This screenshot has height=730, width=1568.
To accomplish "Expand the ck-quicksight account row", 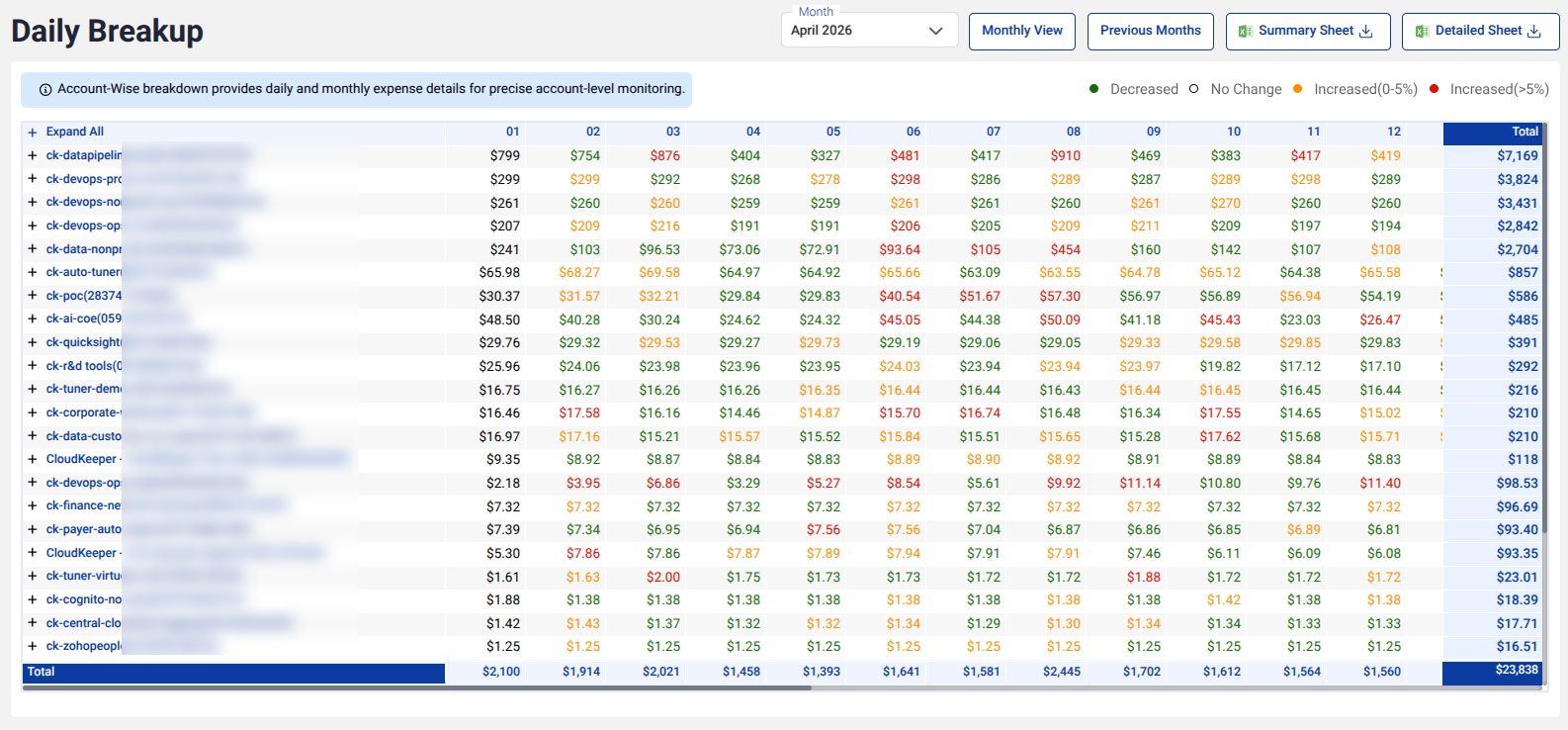I will pyautogui.click(x=33, y=342).
